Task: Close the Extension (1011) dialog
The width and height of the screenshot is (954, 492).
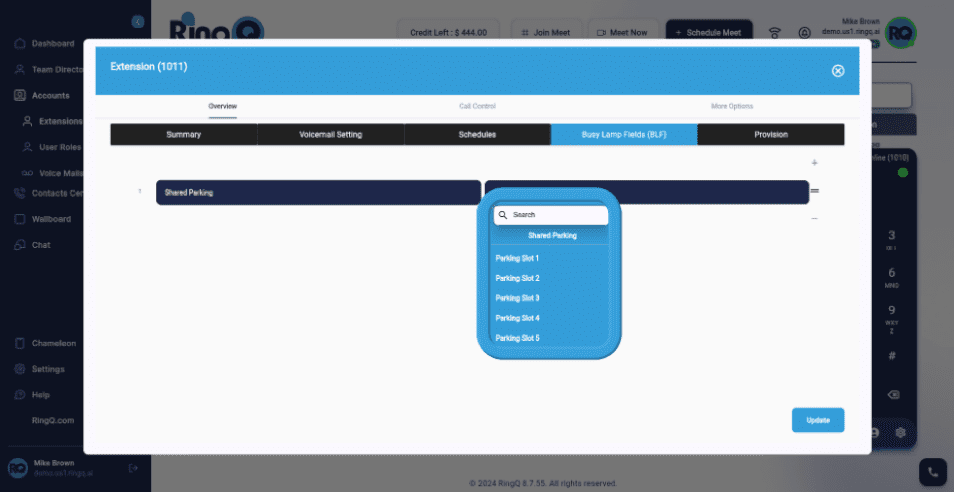Action: point(838,71)
